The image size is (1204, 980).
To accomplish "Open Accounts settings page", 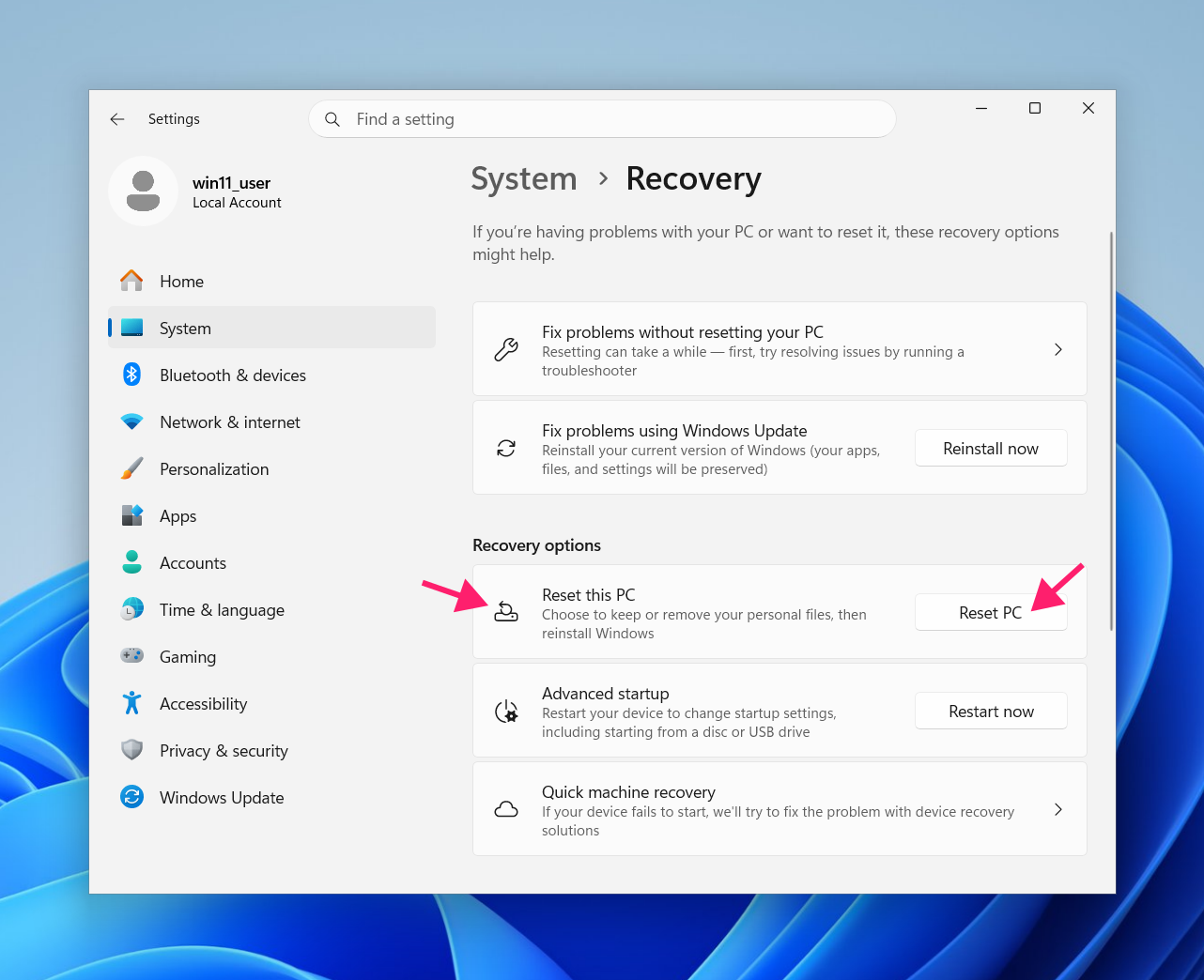I will [x=271, y=562].
